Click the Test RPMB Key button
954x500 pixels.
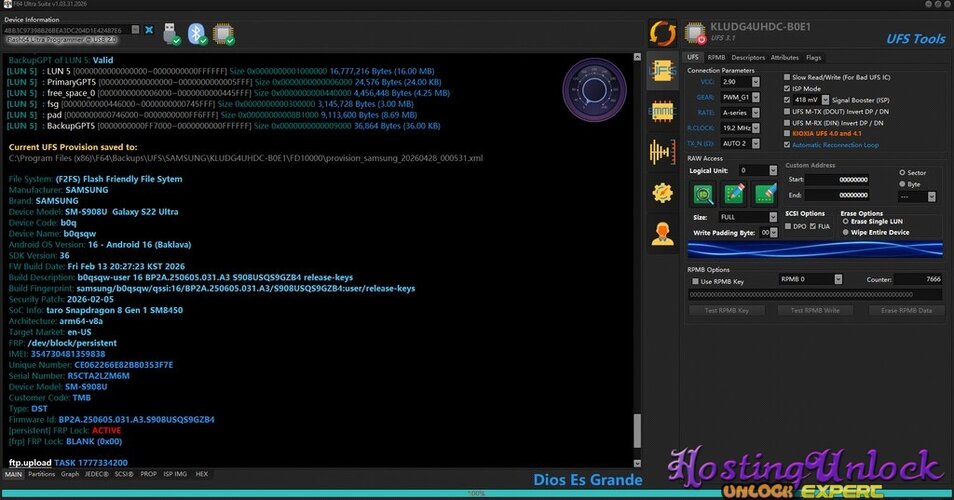tap(726, 310)
